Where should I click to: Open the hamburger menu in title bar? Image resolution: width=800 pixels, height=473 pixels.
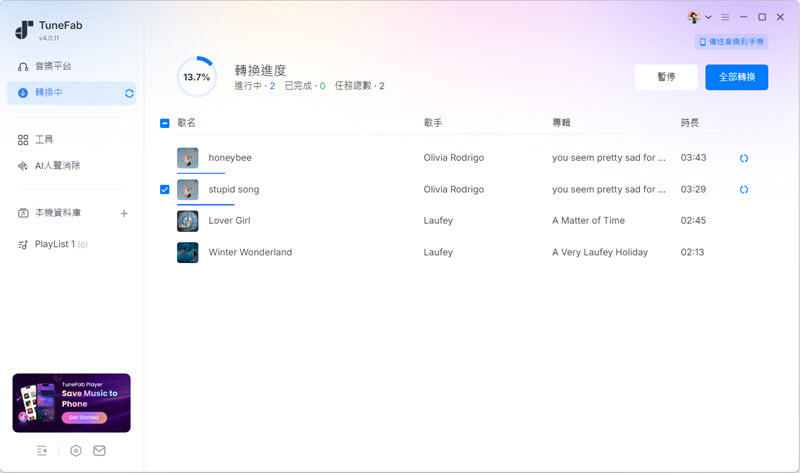[x=725, y=17]
